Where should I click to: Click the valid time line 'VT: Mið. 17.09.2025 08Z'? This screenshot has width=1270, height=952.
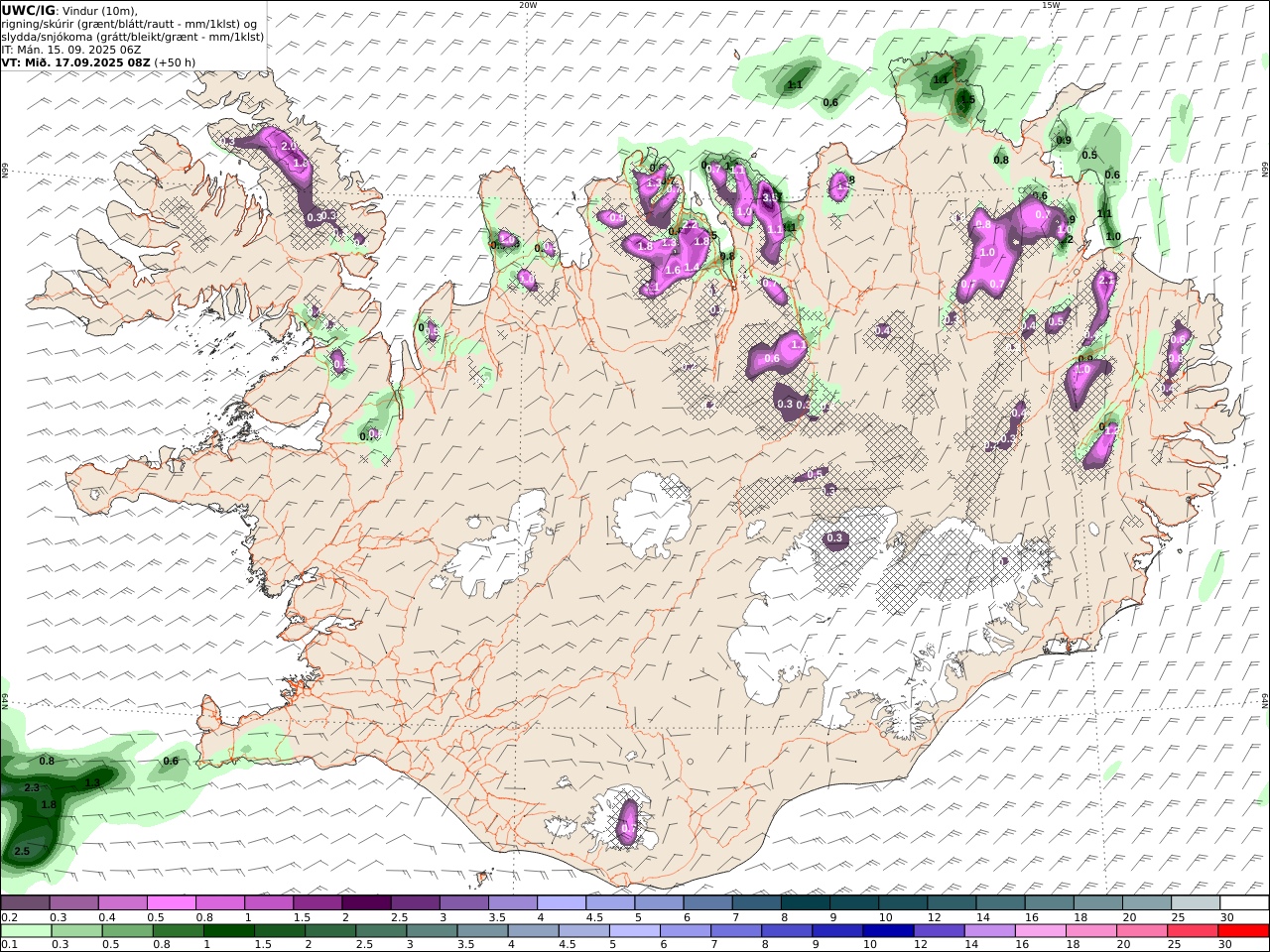point(76,61)
